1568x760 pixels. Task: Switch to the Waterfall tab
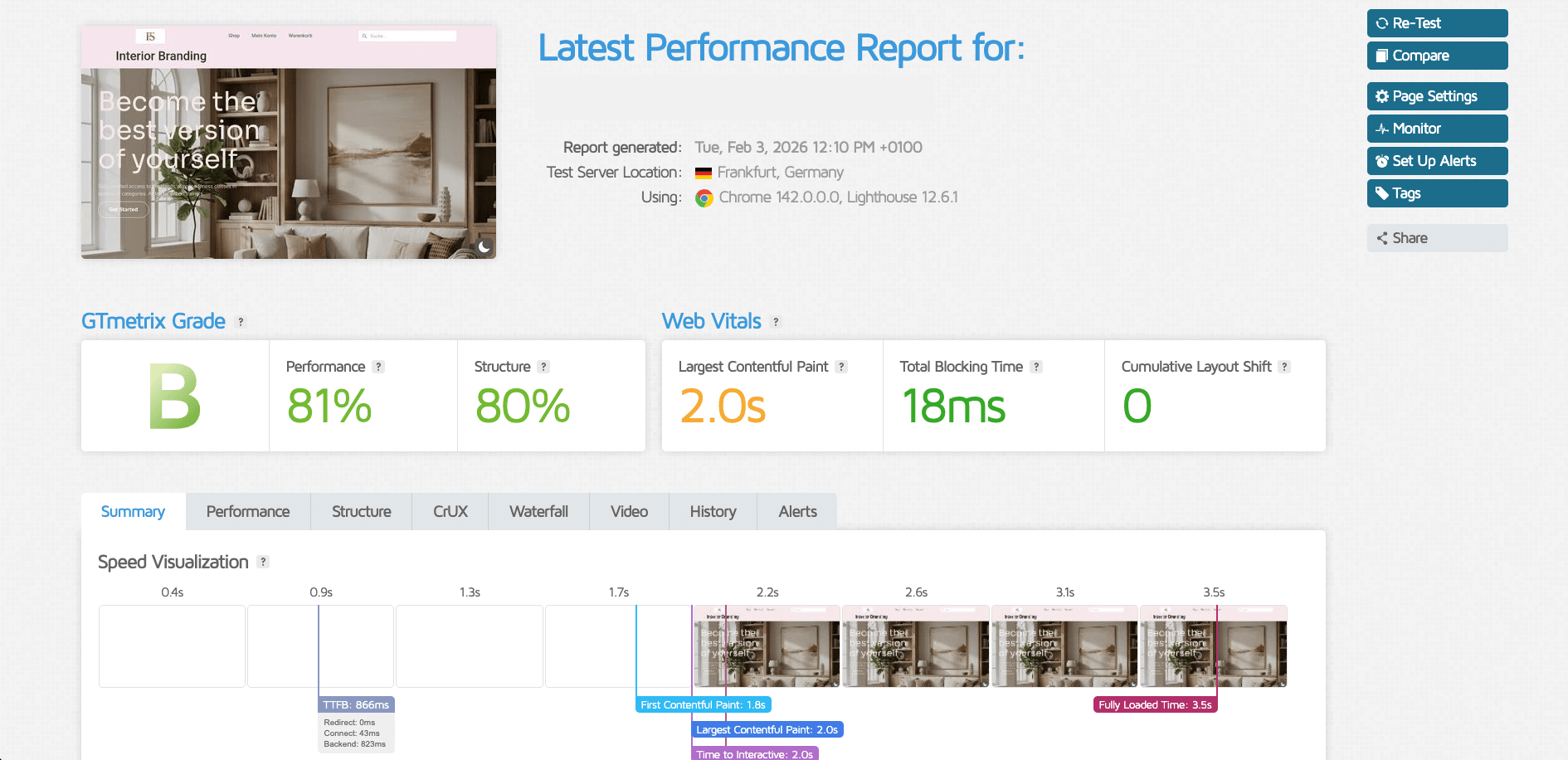[538, 512]
